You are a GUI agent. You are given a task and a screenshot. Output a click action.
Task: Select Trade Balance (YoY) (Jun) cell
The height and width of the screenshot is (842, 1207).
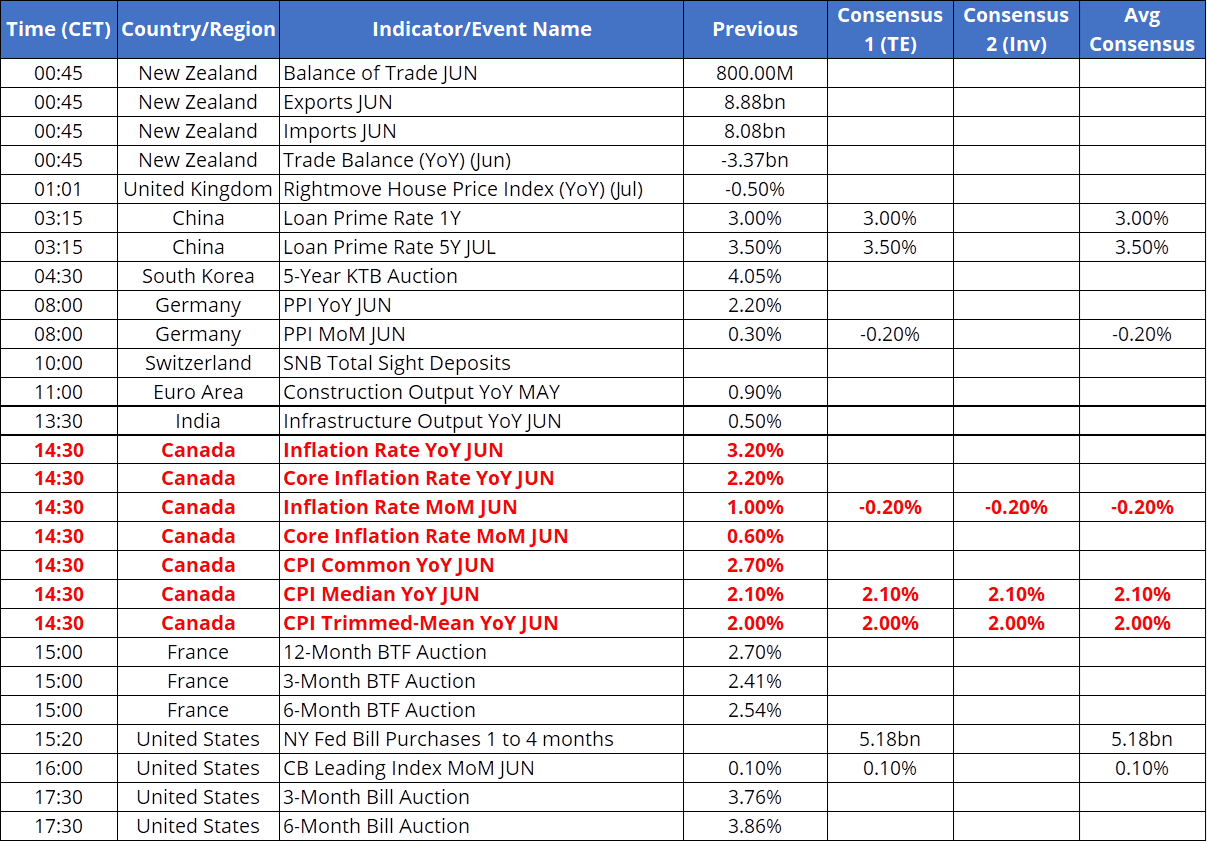coord(482,160)
